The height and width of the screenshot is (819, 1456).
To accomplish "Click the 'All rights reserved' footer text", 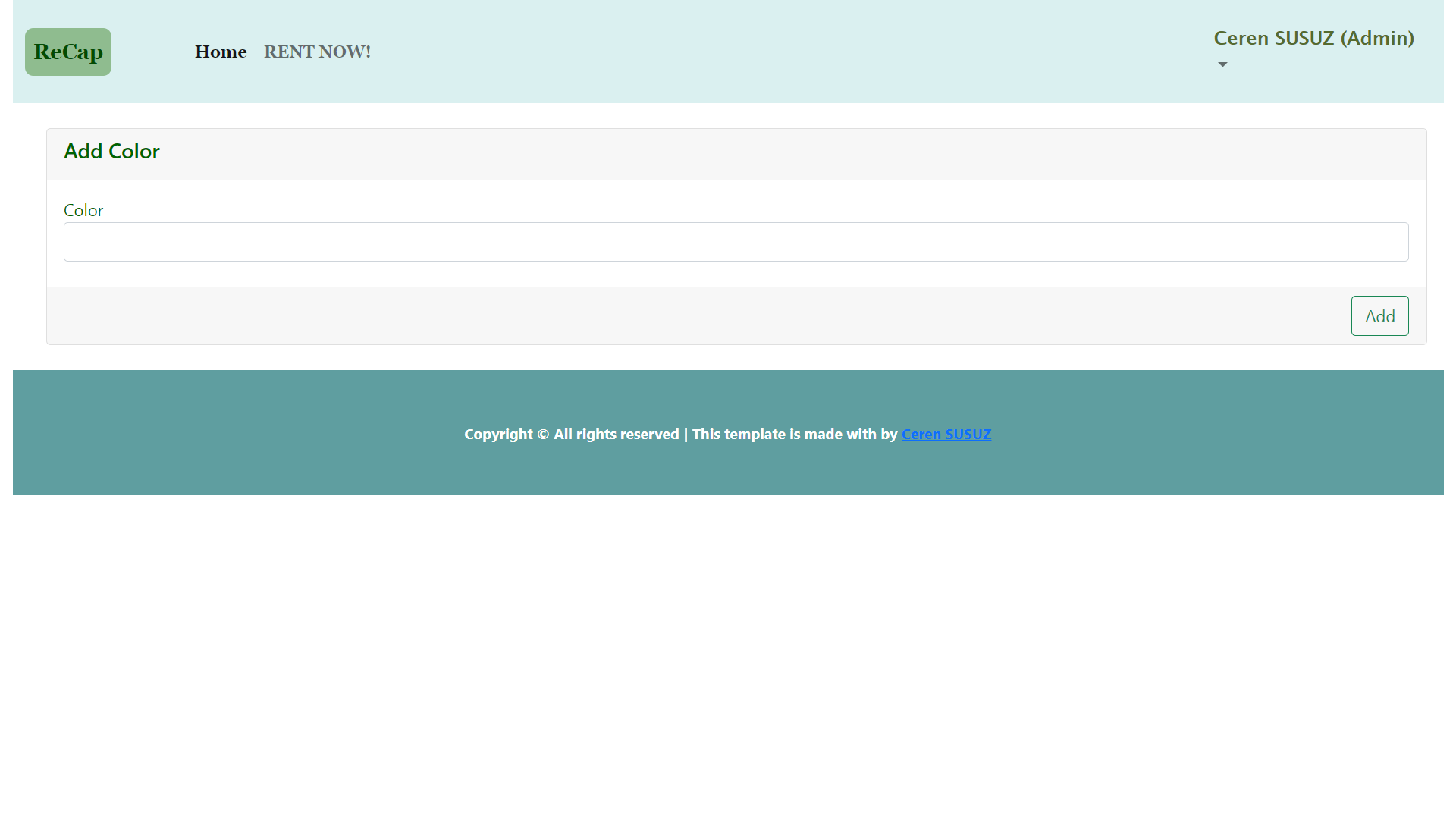I will (x=616, y=434).
